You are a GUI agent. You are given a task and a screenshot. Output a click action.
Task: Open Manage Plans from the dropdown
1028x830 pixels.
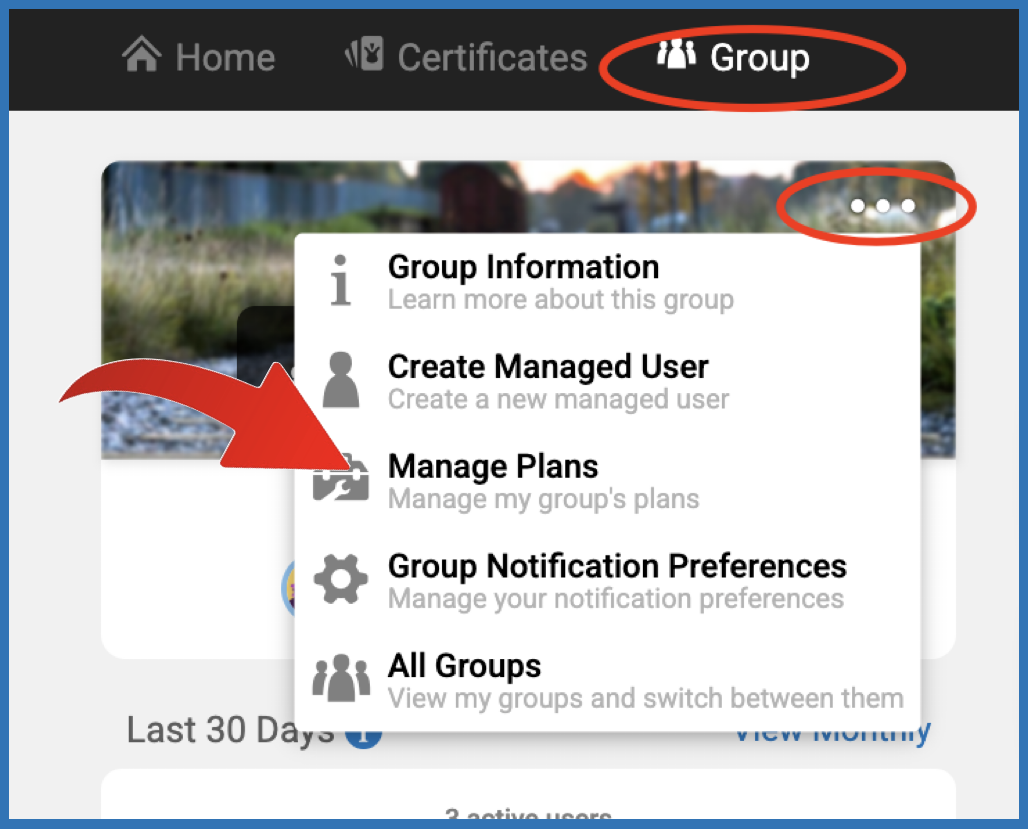(x=493, y=467)
